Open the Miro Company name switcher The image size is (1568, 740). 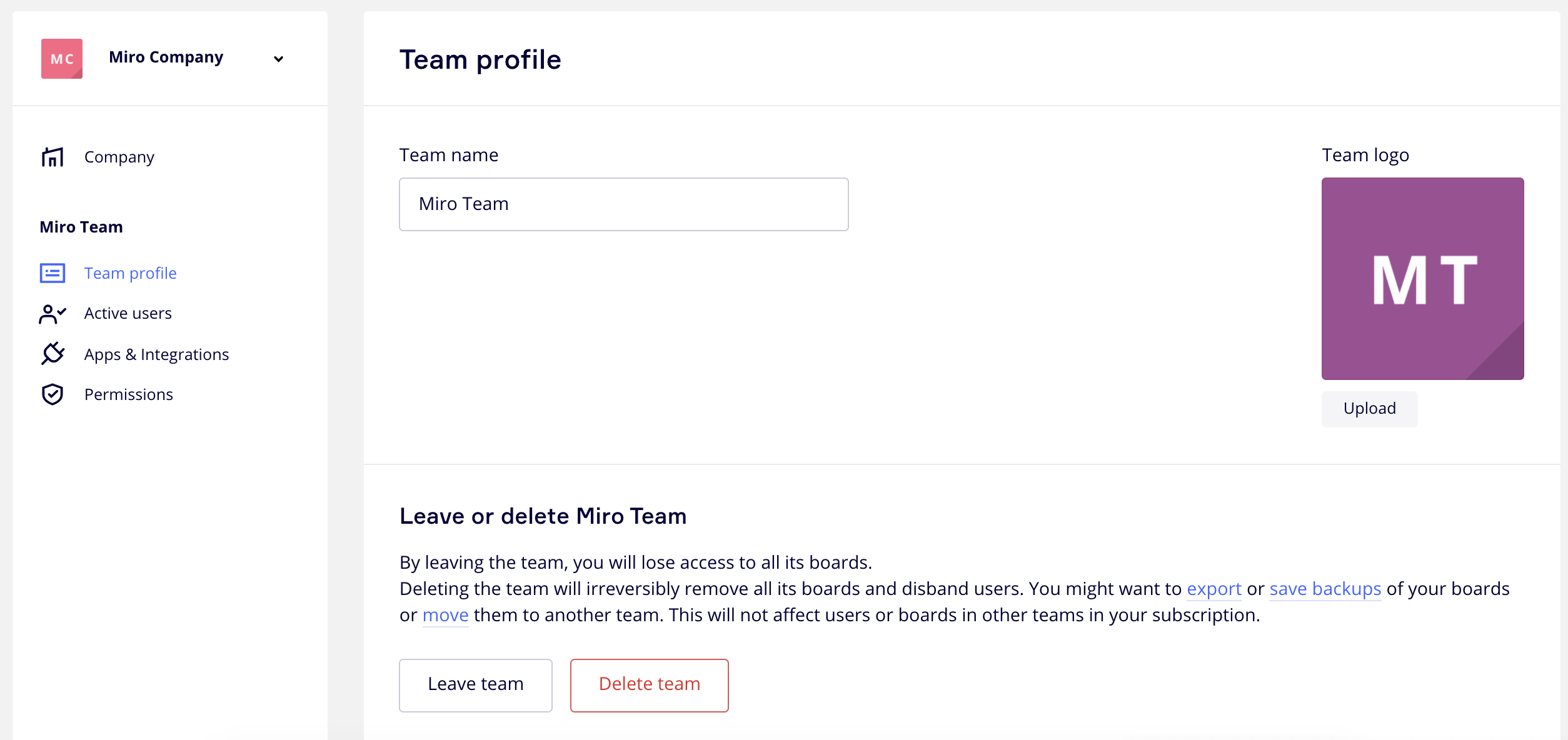[166, 57]
